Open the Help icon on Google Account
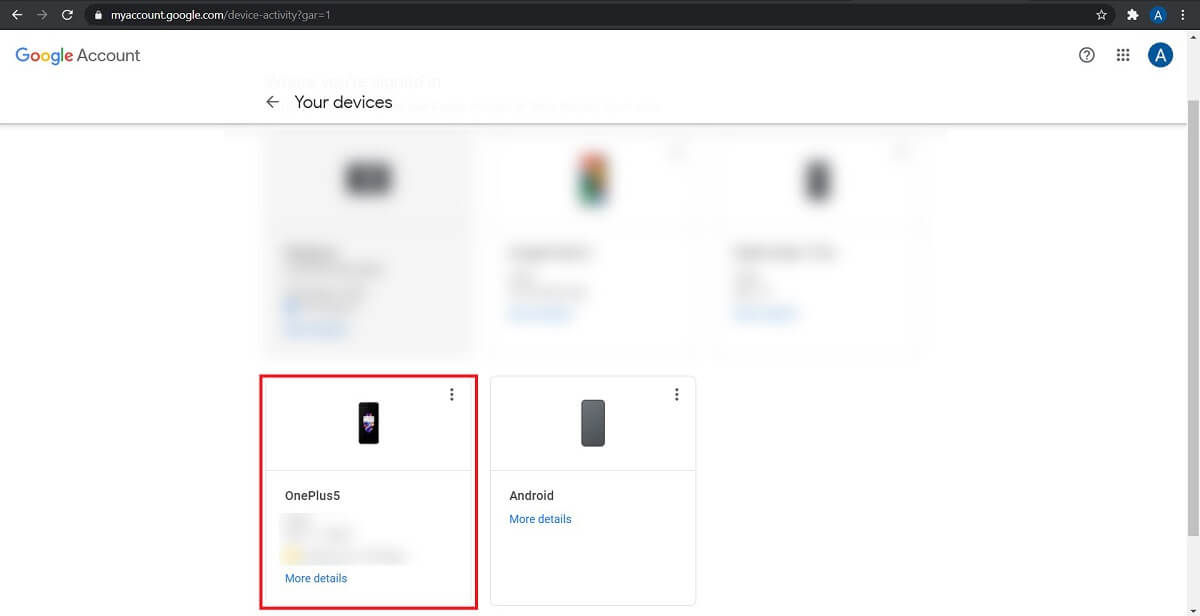The width and height of the screenshot is (1200, 616). click(1087, 55)
